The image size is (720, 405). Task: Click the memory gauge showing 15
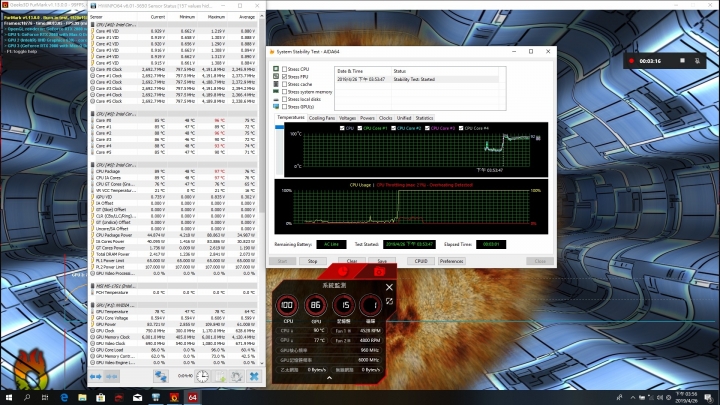click(343, 305)
